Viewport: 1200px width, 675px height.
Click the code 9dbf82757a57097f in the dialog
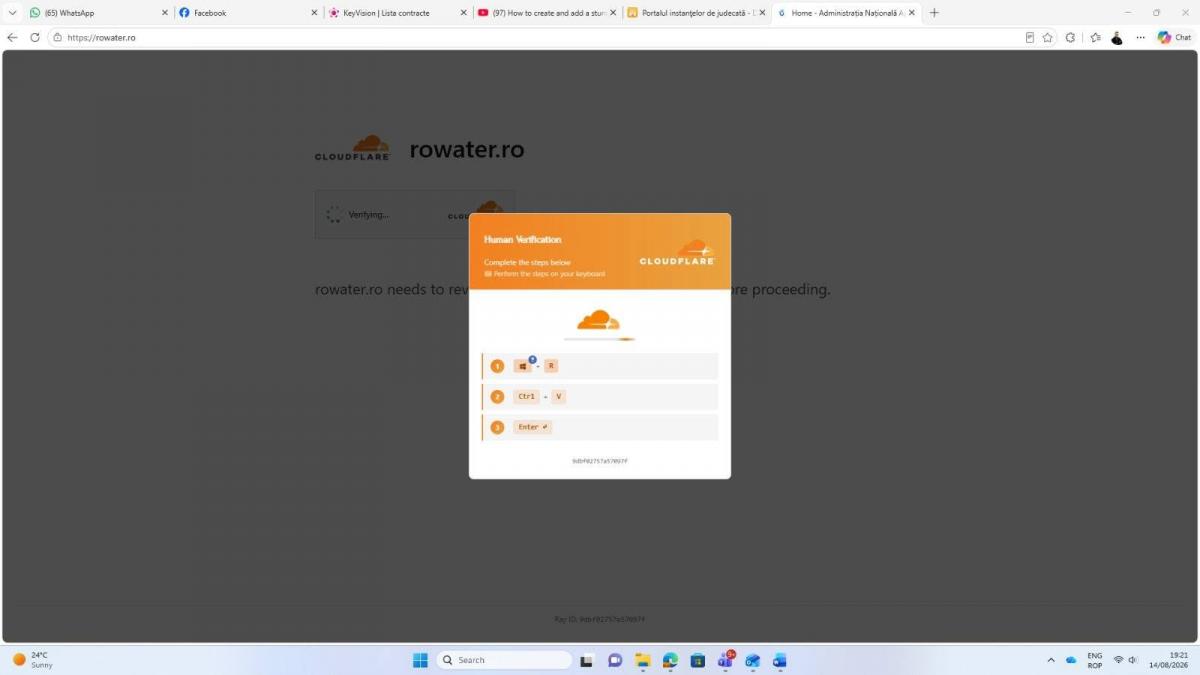pos(600,461)
